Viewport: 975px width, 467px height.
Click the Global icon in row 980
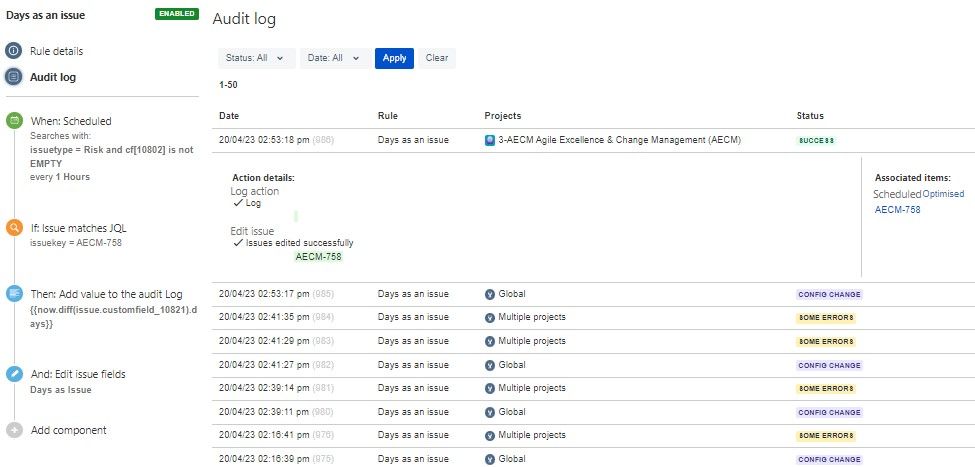point(490,412)
